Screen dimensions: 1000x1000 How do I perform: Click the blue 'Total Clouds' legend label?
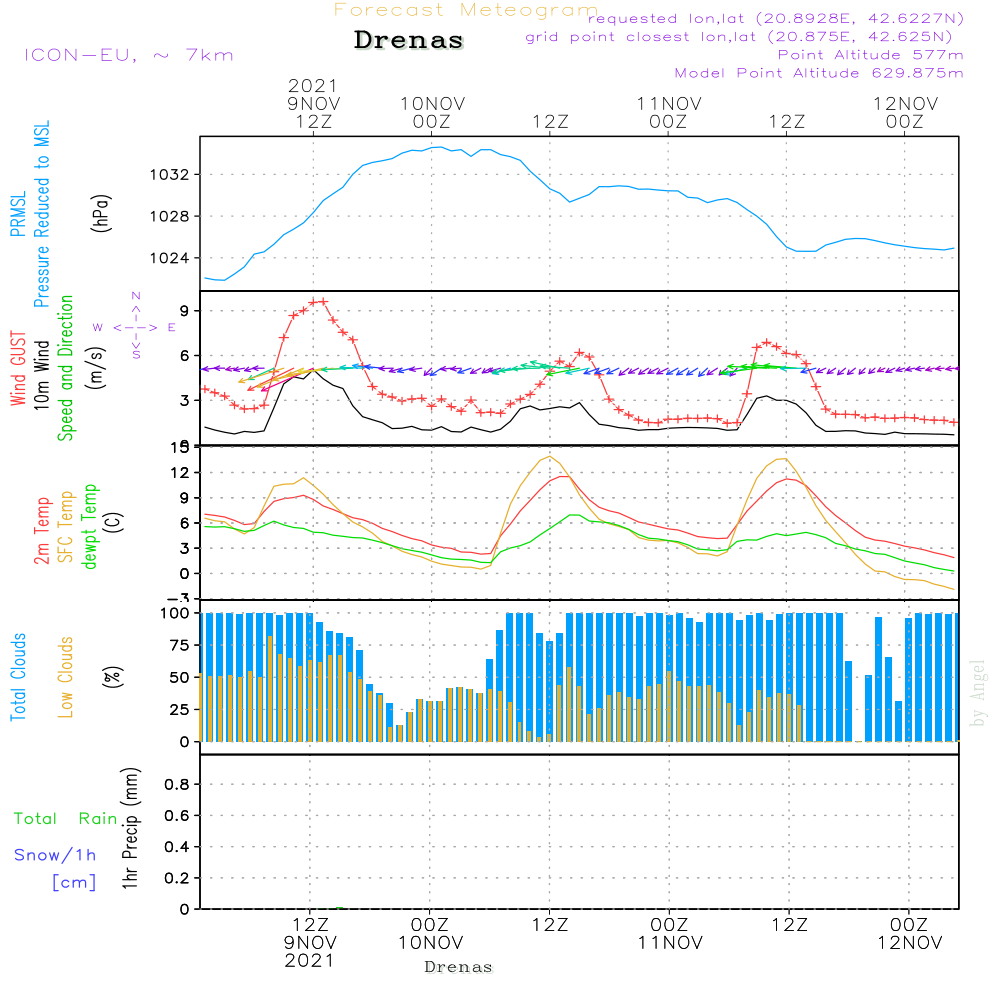pos(18,677)
